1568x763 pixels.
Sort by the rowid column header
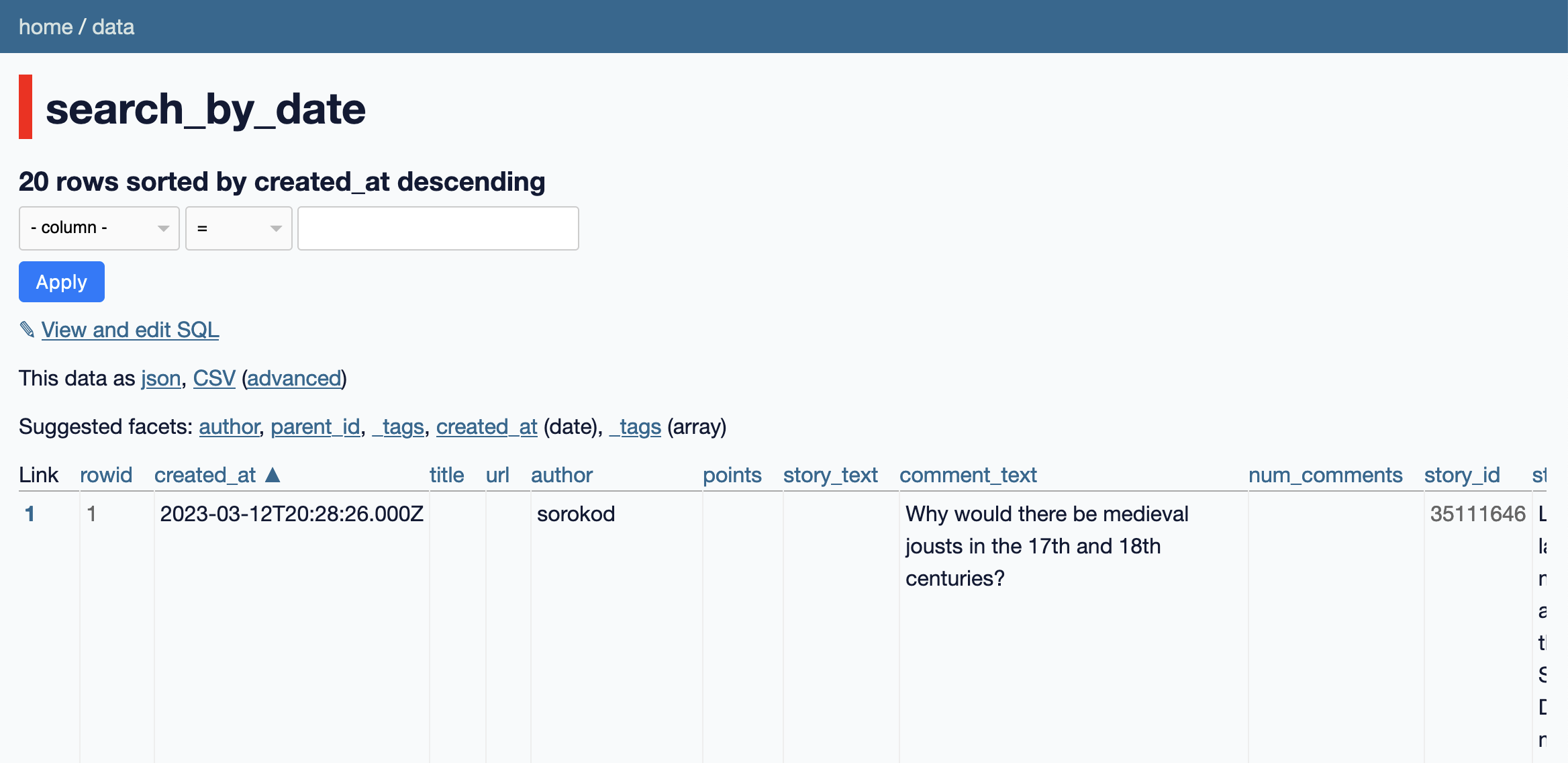click(x=106, y=475)
